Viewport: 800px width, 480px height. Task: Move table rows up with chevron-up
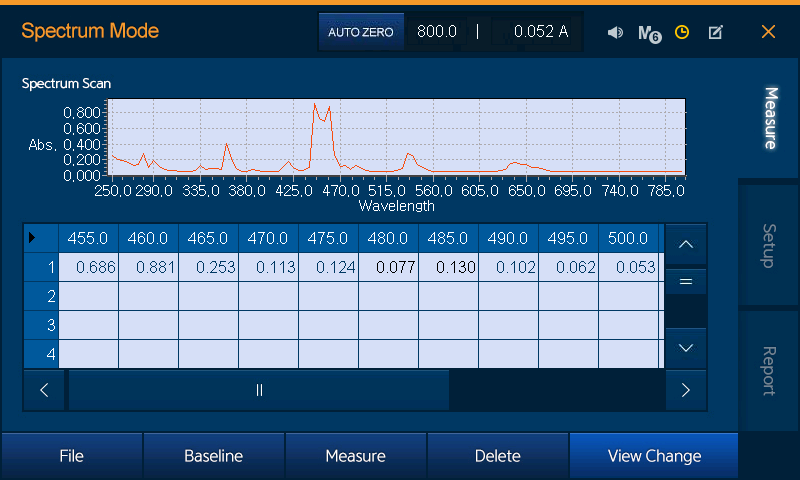686,244
